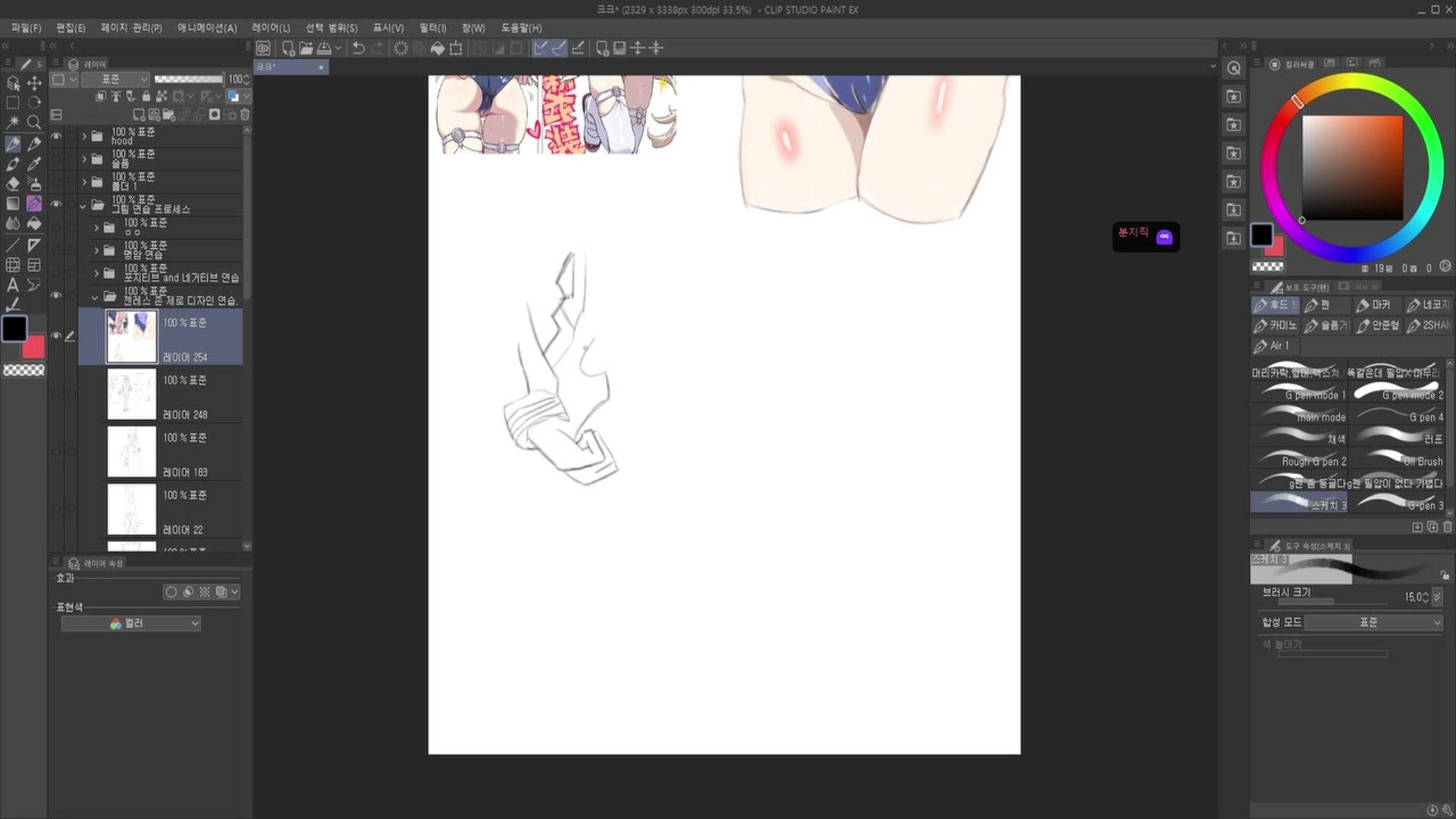Screen dimensions: 1456x819
Task: Hide 레이어 254 using its eye icon
Action: coord(56,335)
